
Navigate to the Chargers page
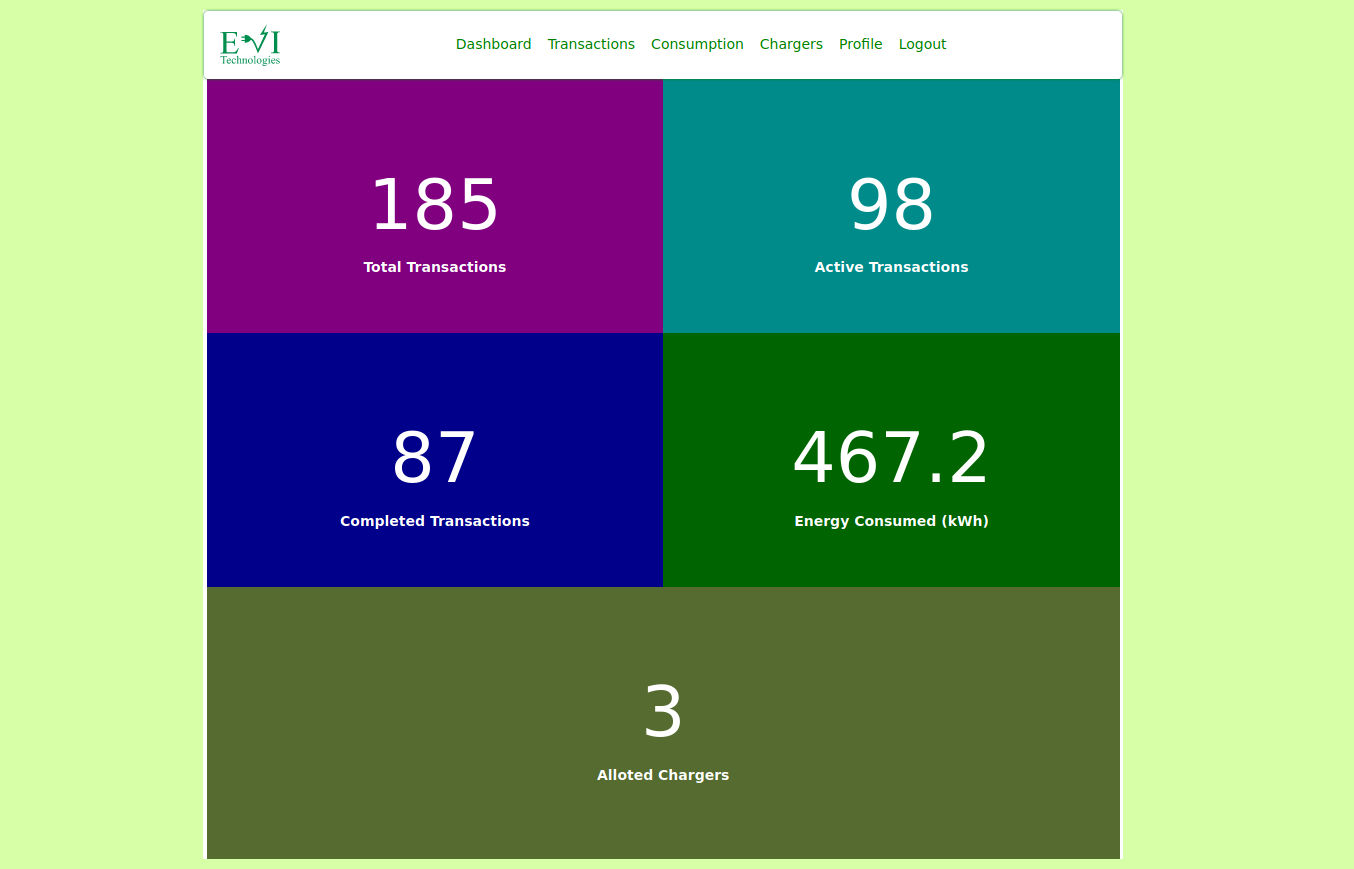(791, 44)
